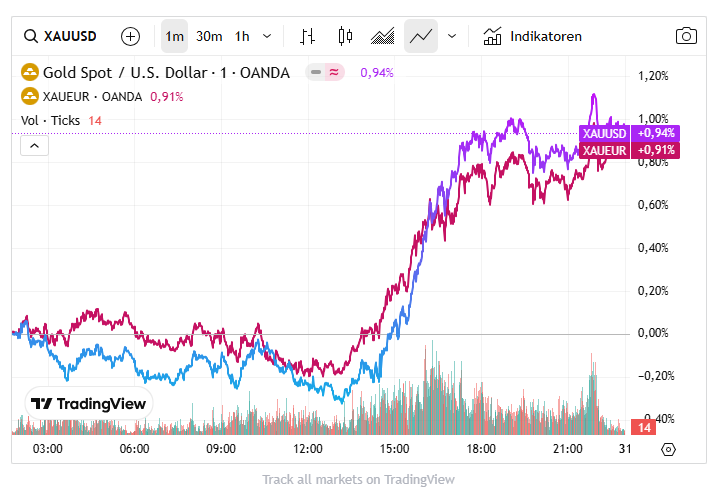This screenshot has width=723, height=494.
Task: Select the bars chart style icon
Action: [x=307, y=36]
